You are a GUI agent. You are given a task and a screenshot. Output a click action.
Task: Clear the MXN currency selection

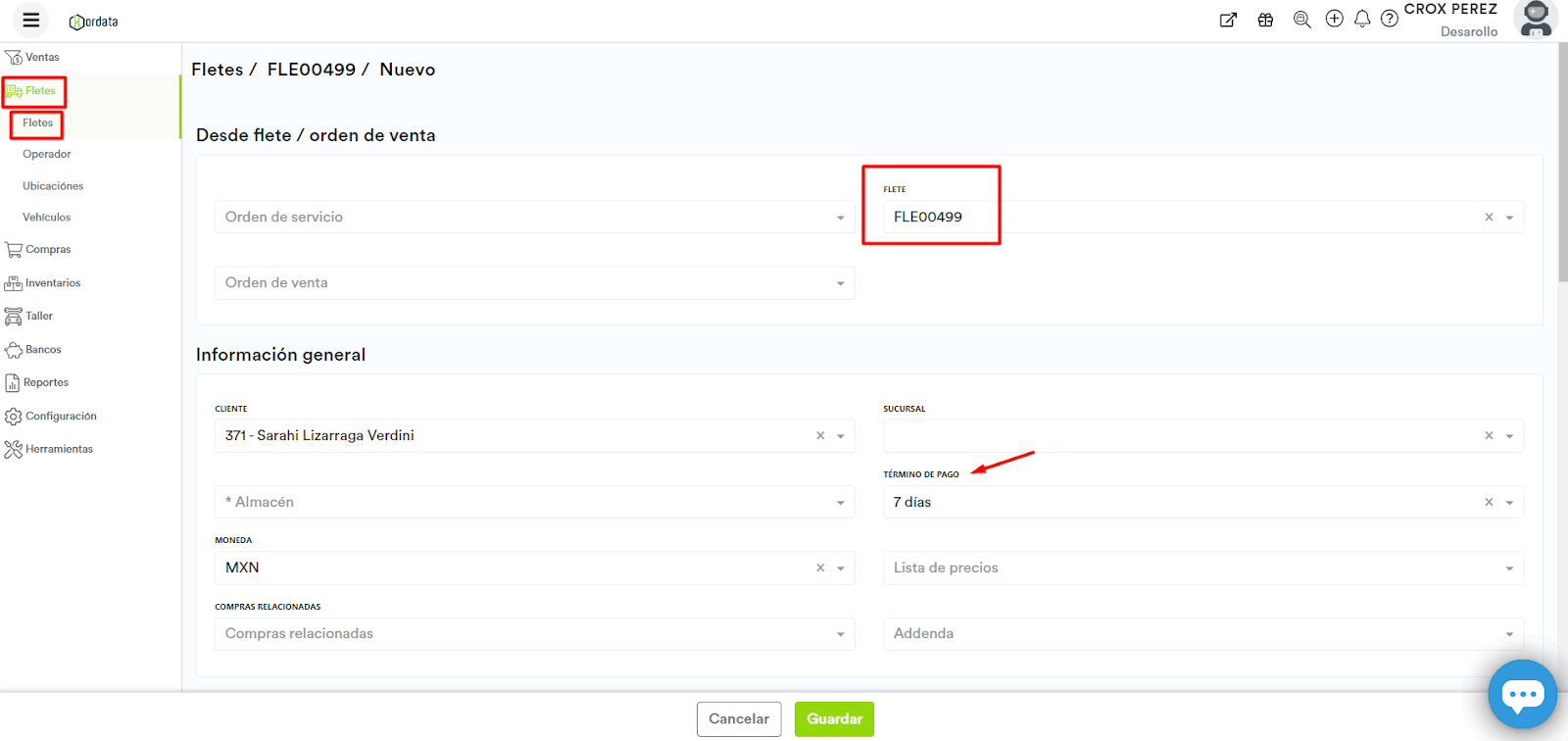pos(820,568)
